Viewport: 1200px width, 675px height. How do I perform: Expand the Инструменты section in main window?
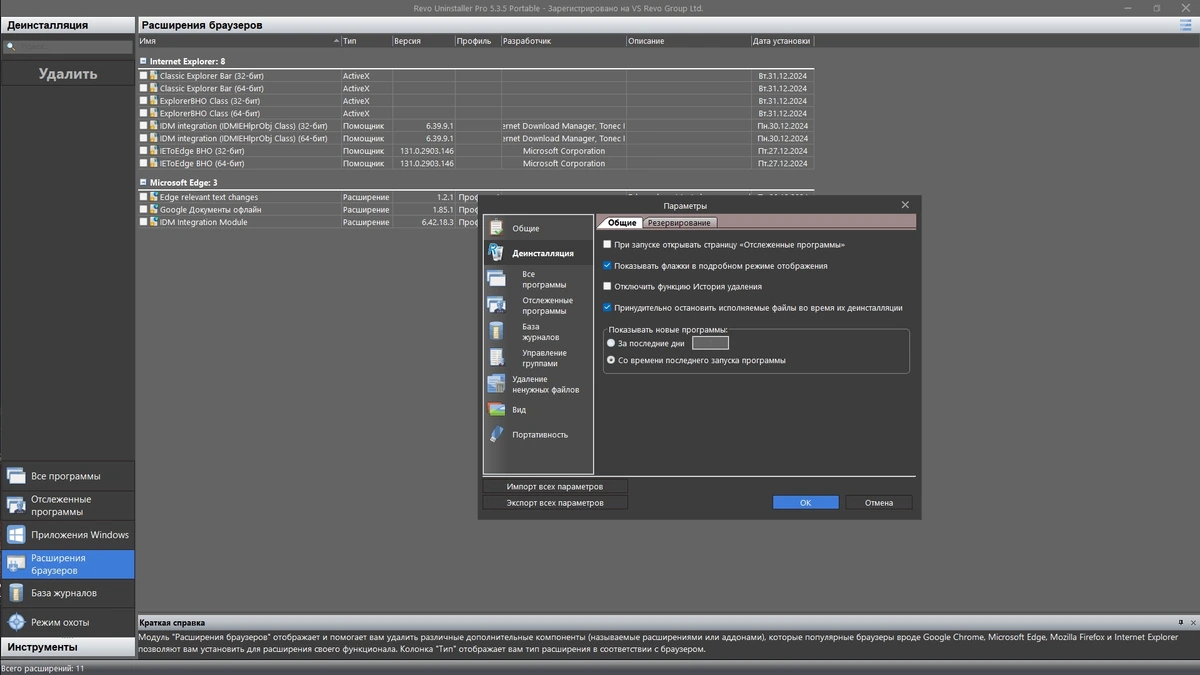[x=67, y=647]
